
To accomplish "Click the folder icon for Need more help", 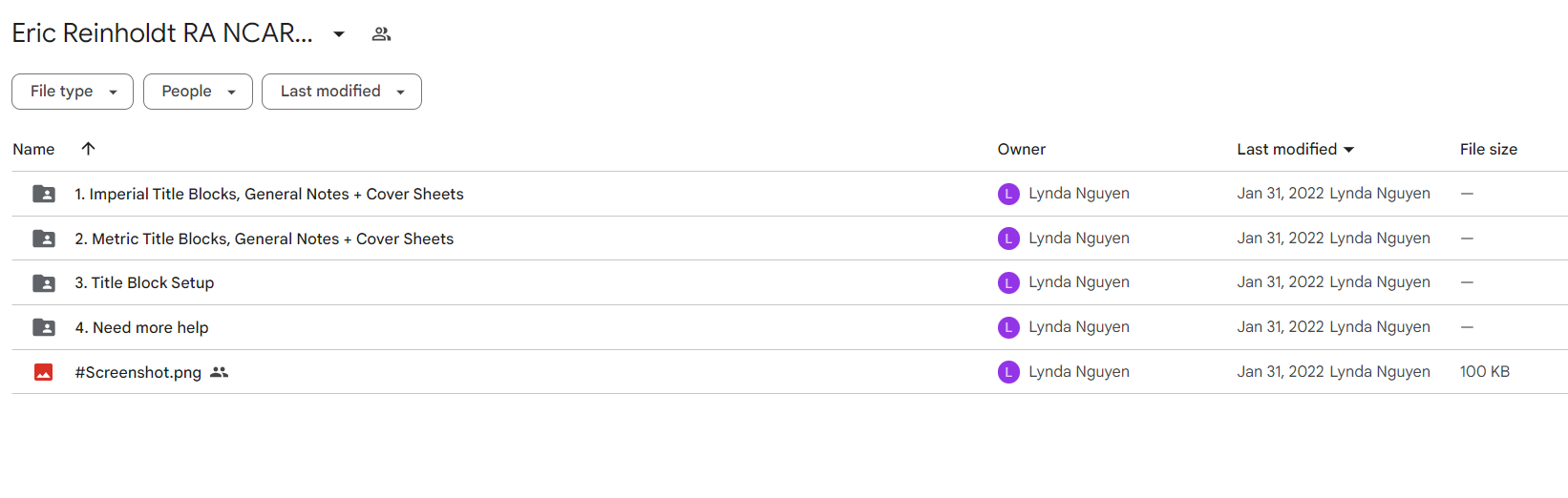I will click(x=44, y=327).
